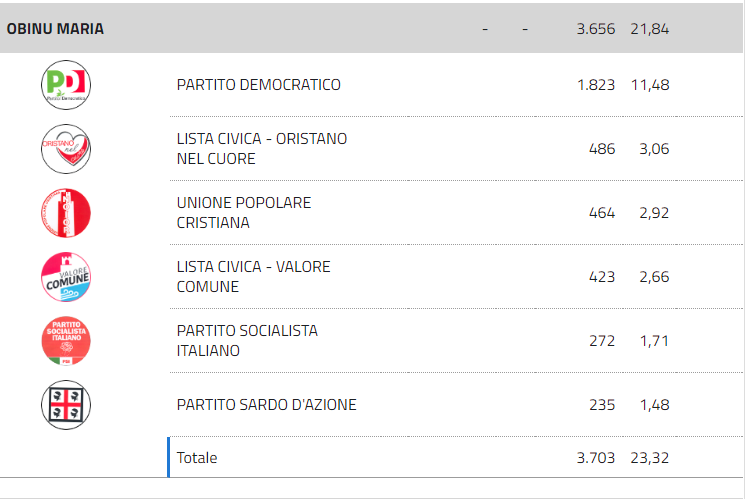Image resolution: width=745 pixels, height=499 pixels.
Task: Click the Partito Socialista Italiano symbol
Action: tap(66, 341)
